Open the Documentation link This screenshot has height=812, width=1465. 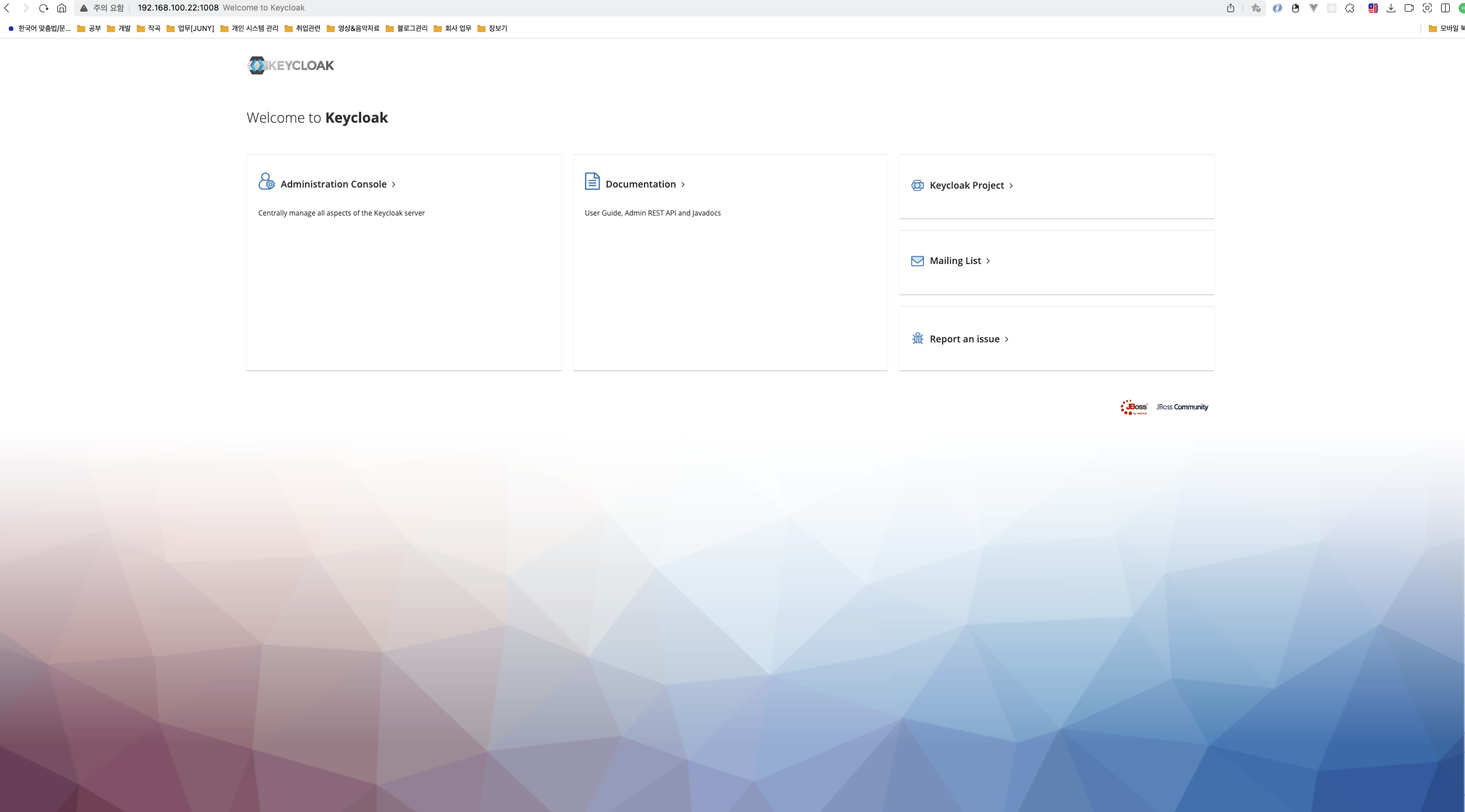point(640,184)
